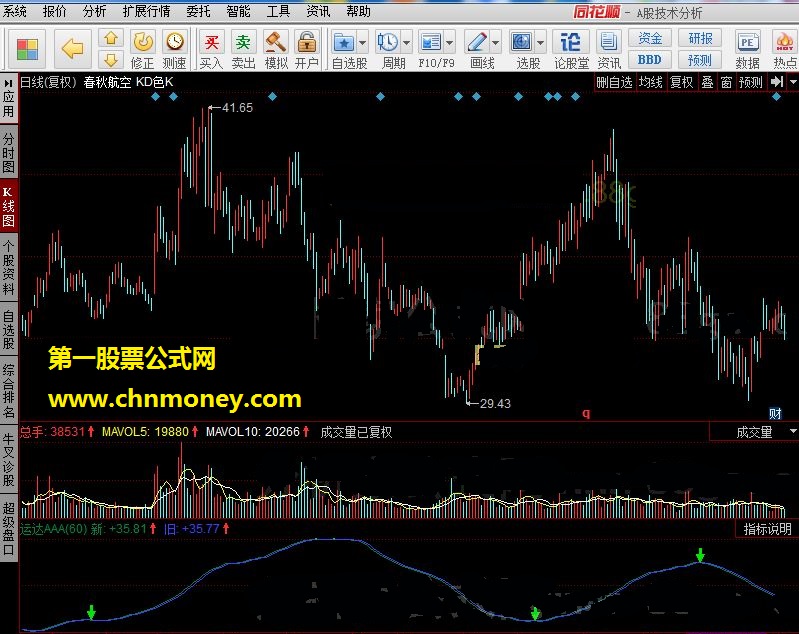Click the 选股 stock picker icon
The image size is (799, 634).
[x=522, y=43]
